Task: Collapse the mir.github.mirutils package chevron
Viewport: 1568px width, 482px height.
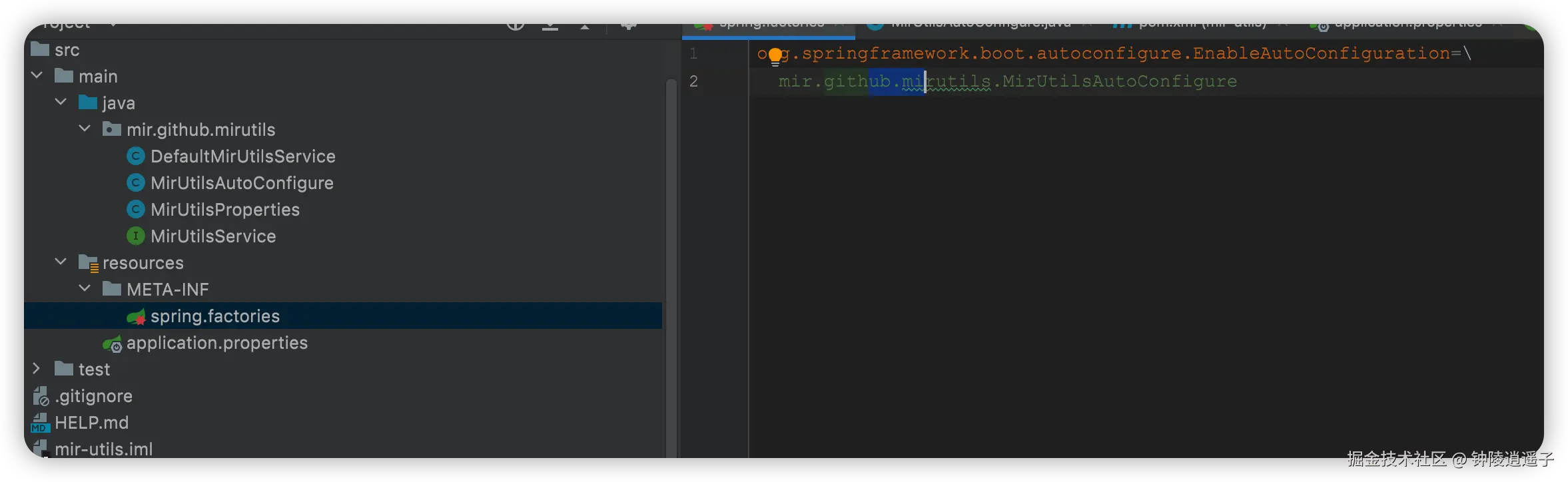Action: (x=85, y=129)
